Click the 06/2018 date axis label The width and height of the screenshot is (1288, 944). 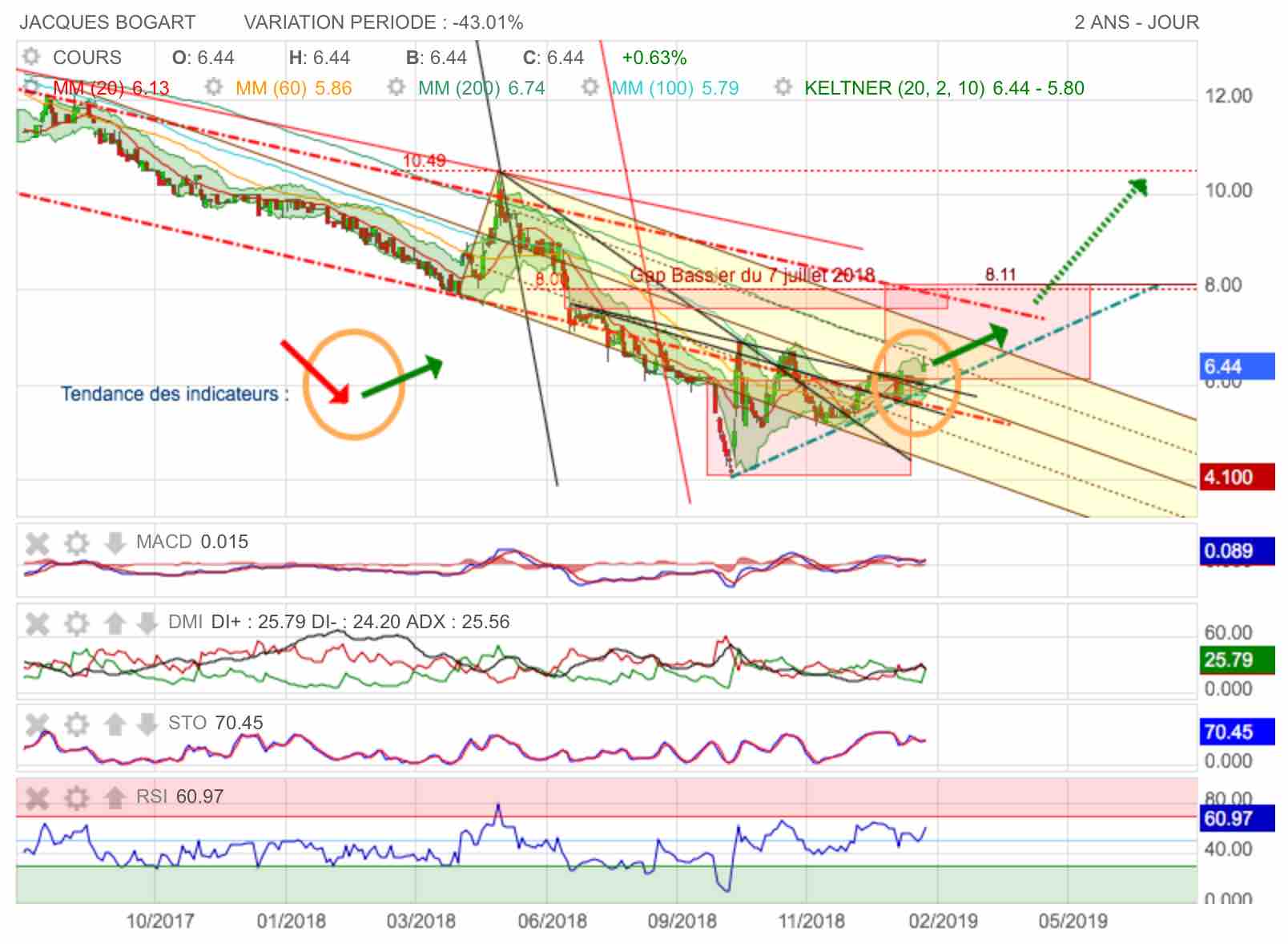pyautogui.click(x=552, y=921)
